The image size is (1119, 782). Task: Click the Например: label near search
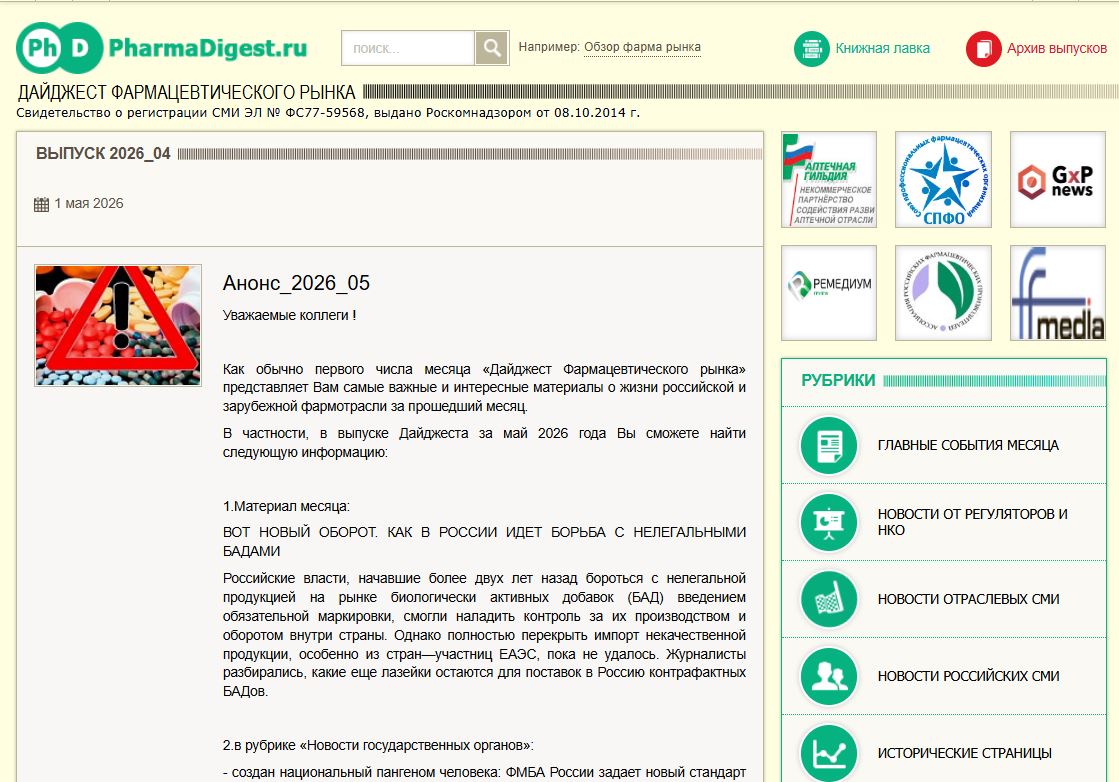(x=549, y=47)
